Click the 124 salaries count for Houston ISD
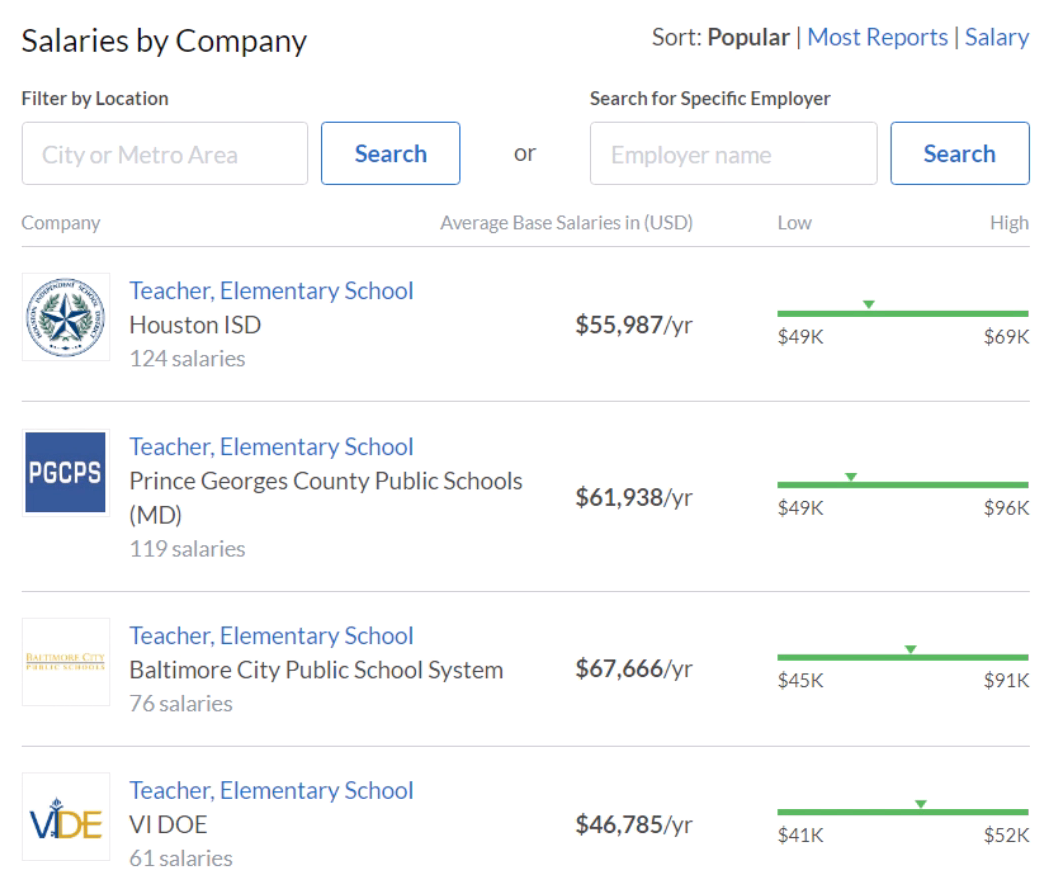 point(187,358)
